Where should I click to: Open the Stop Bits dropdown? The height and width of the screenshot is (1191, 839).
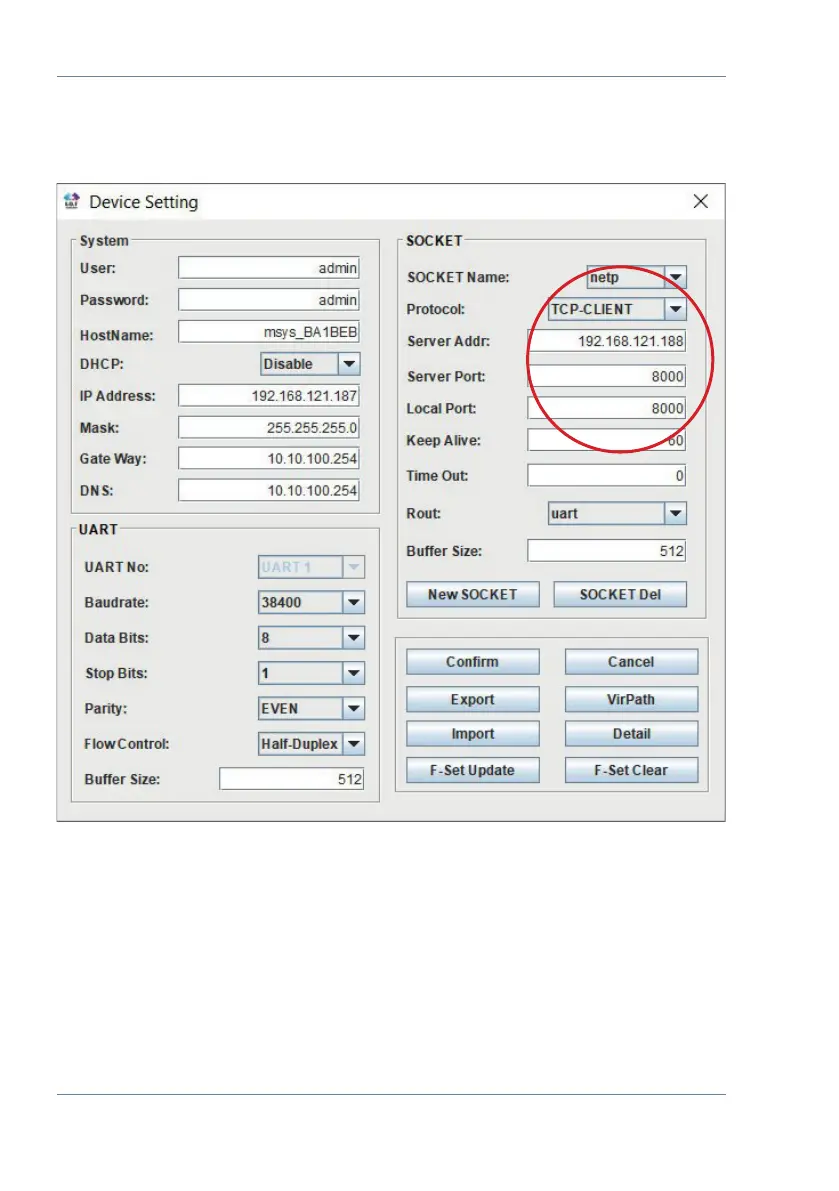click(x=352, y=673)
